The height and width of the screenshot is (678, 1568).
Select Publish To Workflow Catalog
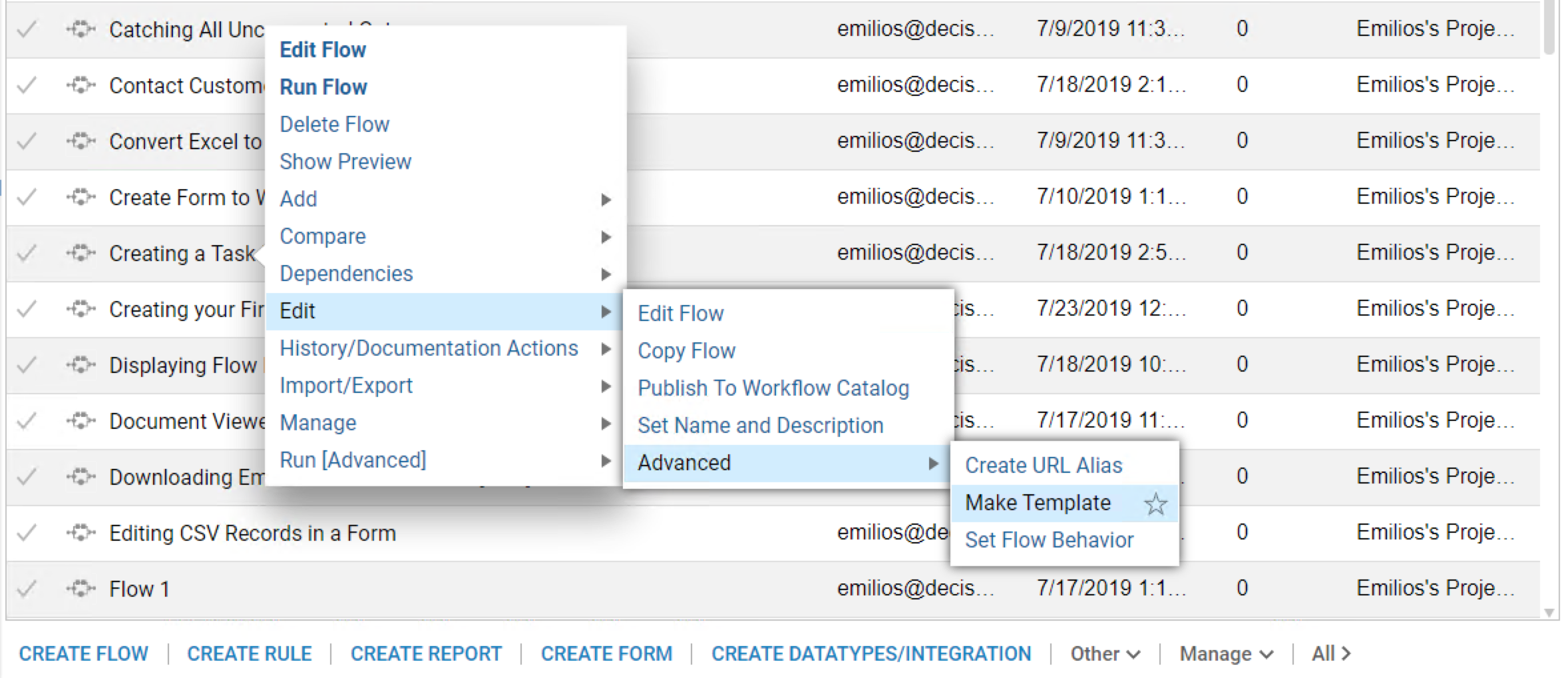(773, 388)
